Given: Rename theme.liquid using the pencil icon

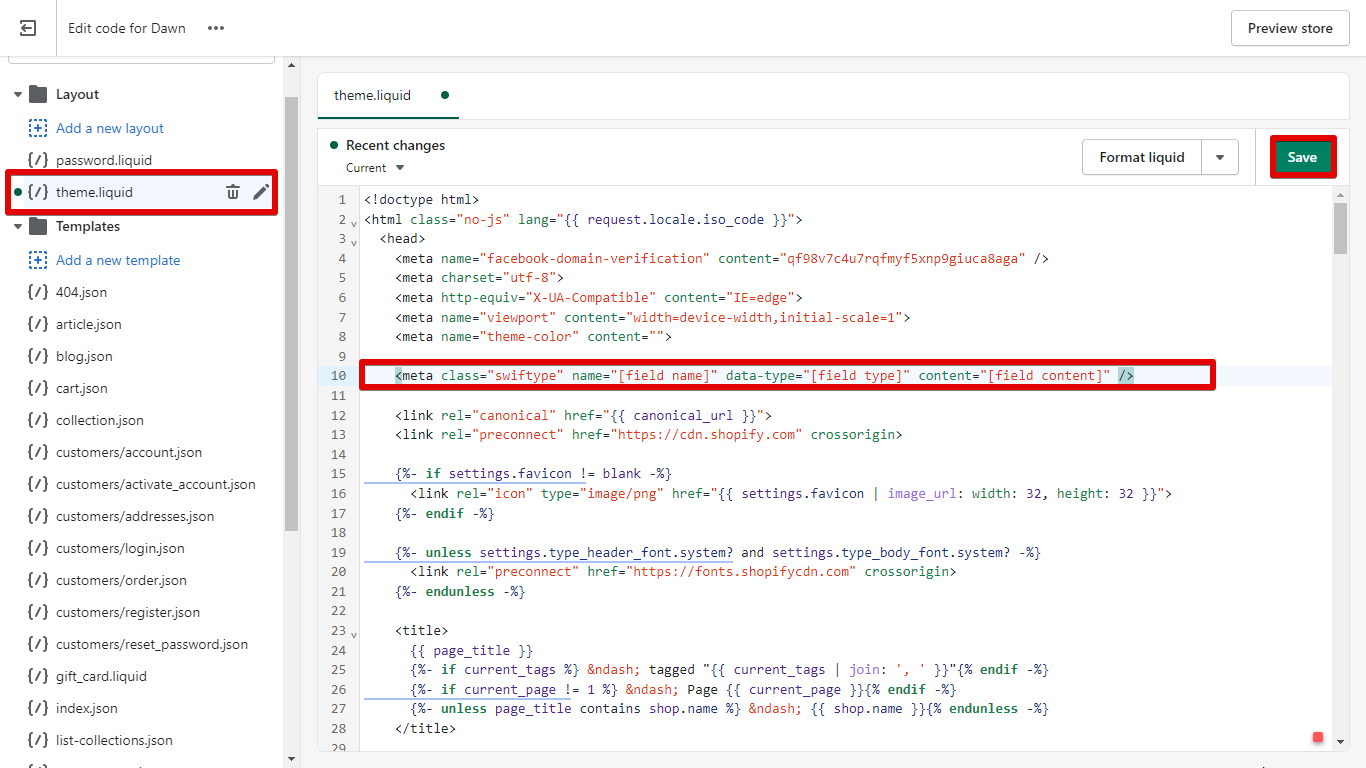Looking at the screenshot, I should pyautogui.click(x=261, y=192).
